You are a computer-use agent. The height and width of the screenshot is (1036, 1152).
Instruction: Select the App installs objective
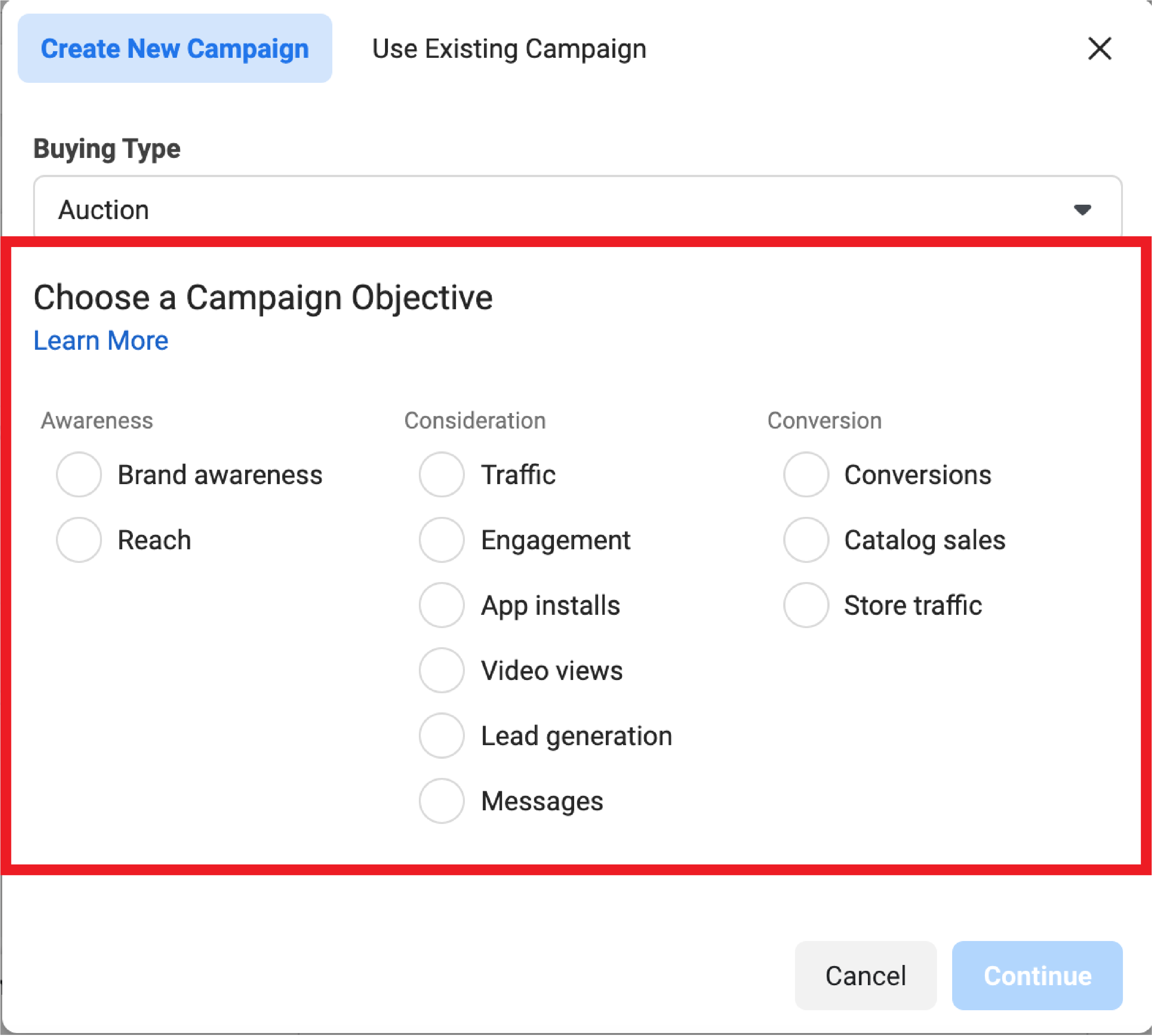(x=442, y=605)
